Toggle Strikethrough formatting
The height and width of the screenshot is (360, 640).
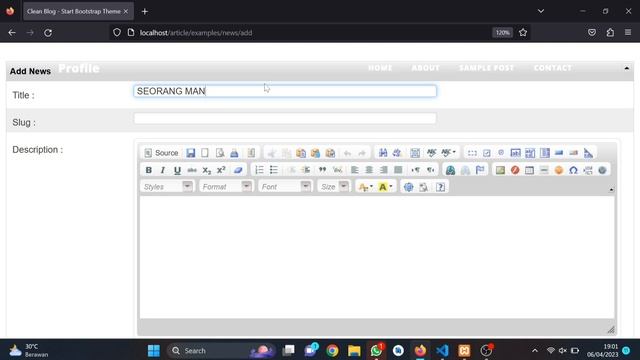[x=192, y=170]
